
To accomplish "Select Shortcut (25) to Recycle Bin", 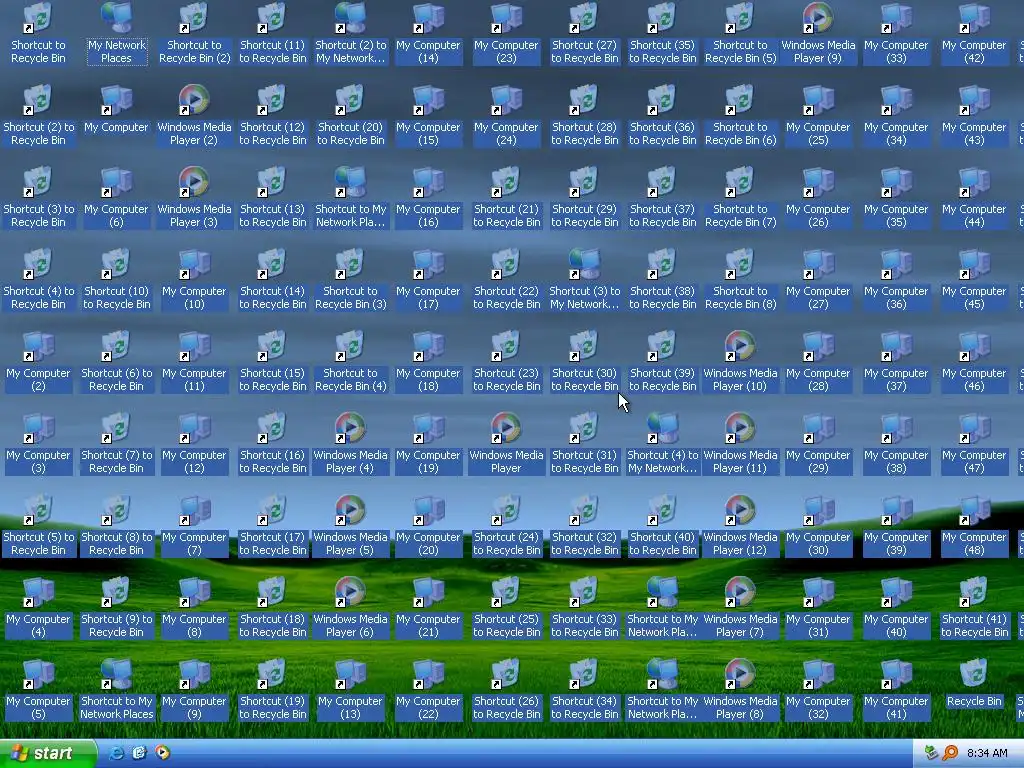I will [x=506, y=607].
